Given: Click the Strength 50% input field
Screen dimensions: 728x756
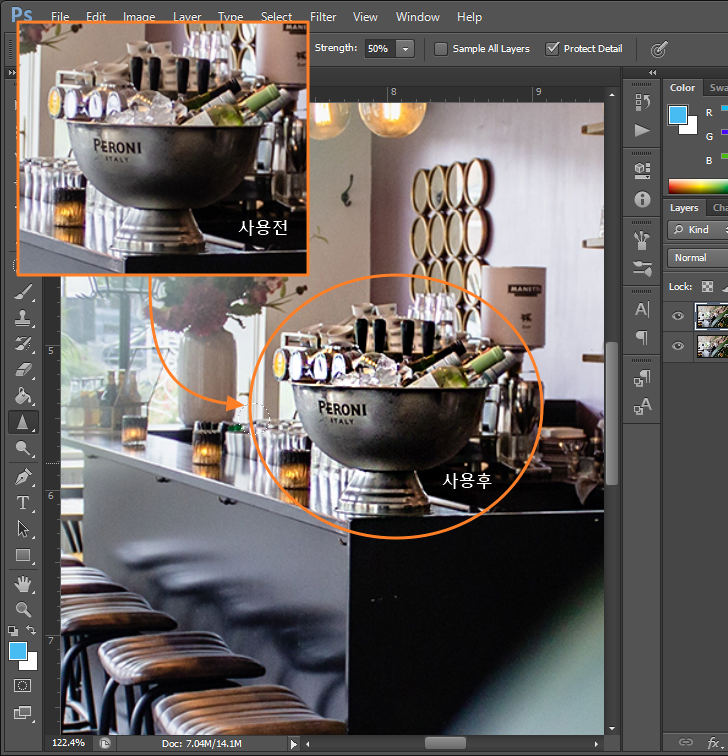Looking at the screenshot, I should 379,49.
